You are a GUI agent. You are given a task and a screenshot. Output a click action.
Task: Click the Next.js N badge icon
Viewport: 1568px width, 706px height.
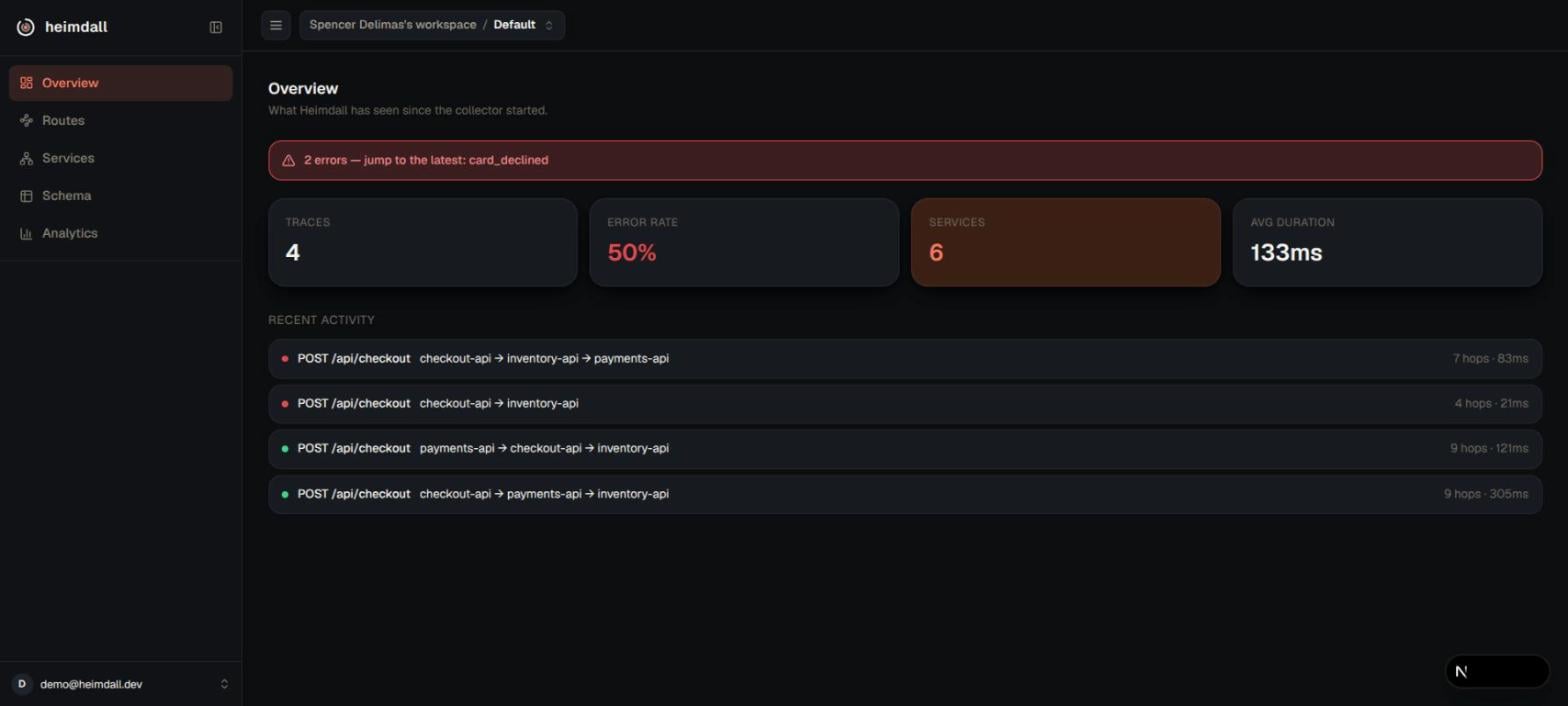(1461, 672)
